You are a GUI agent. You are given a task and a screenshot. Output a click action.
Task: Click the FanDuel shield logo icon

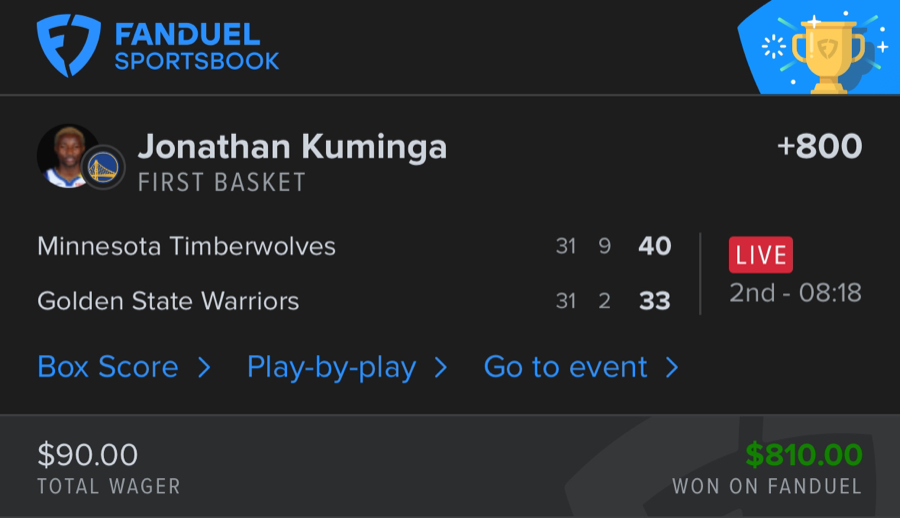click(x=69, y=45)
